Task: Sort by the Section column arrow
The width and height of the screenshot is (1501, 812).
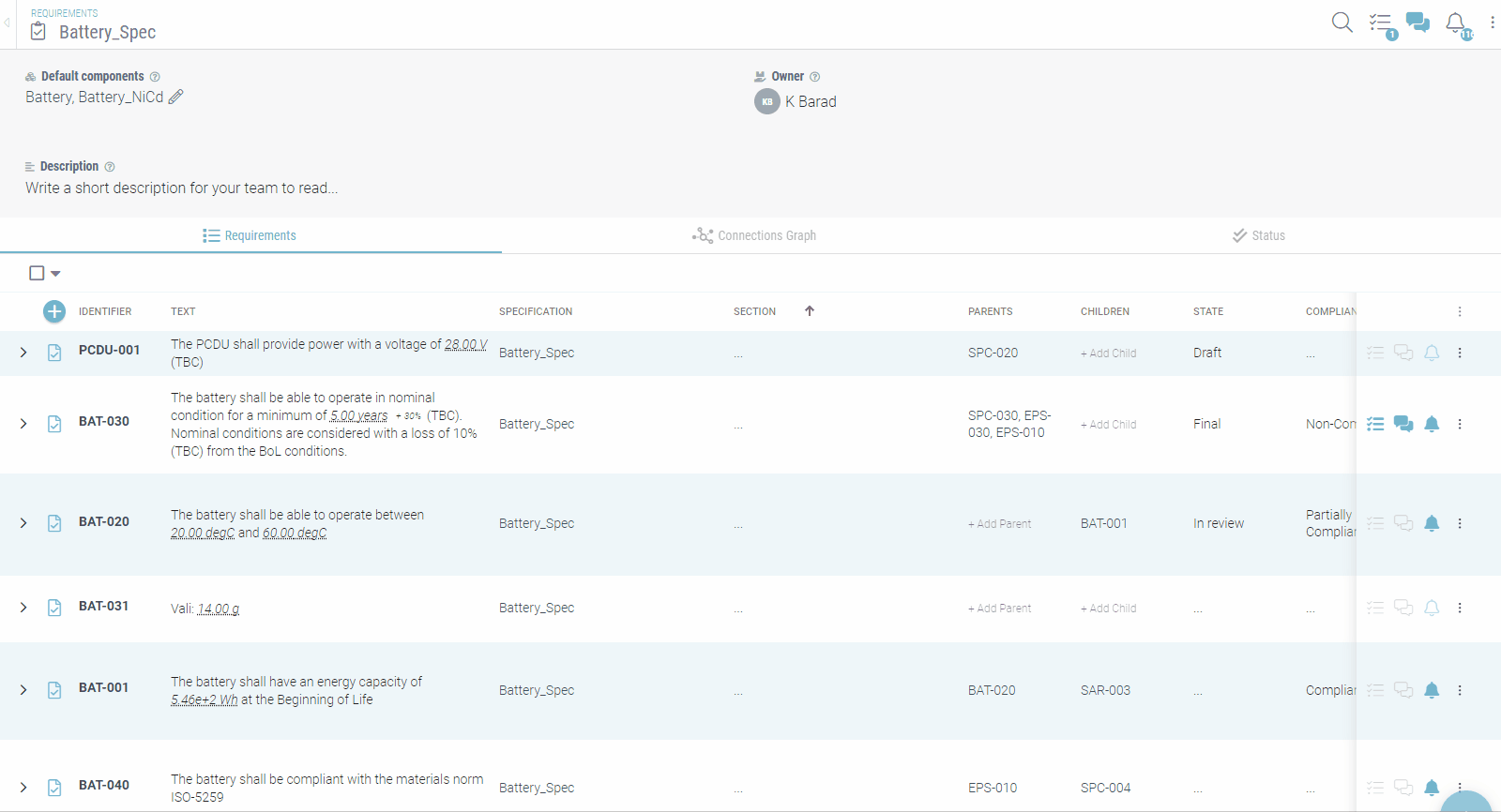Action: point(810,311)
